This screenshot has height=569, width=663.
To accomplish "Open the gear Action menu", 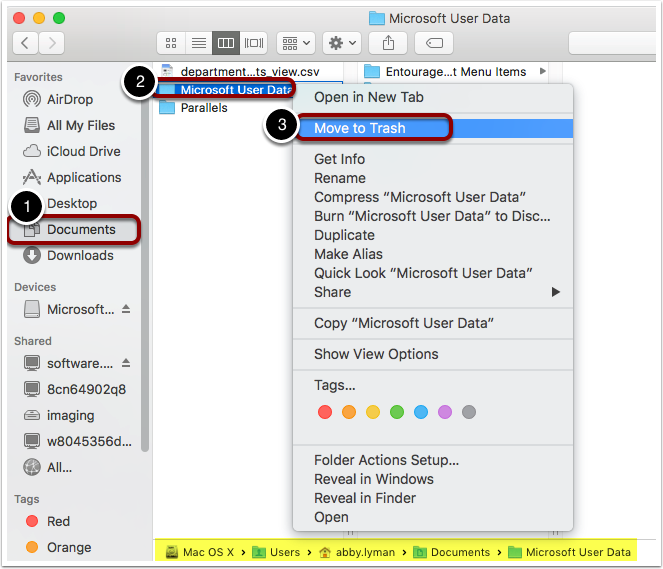I will (x=342, y=43).
